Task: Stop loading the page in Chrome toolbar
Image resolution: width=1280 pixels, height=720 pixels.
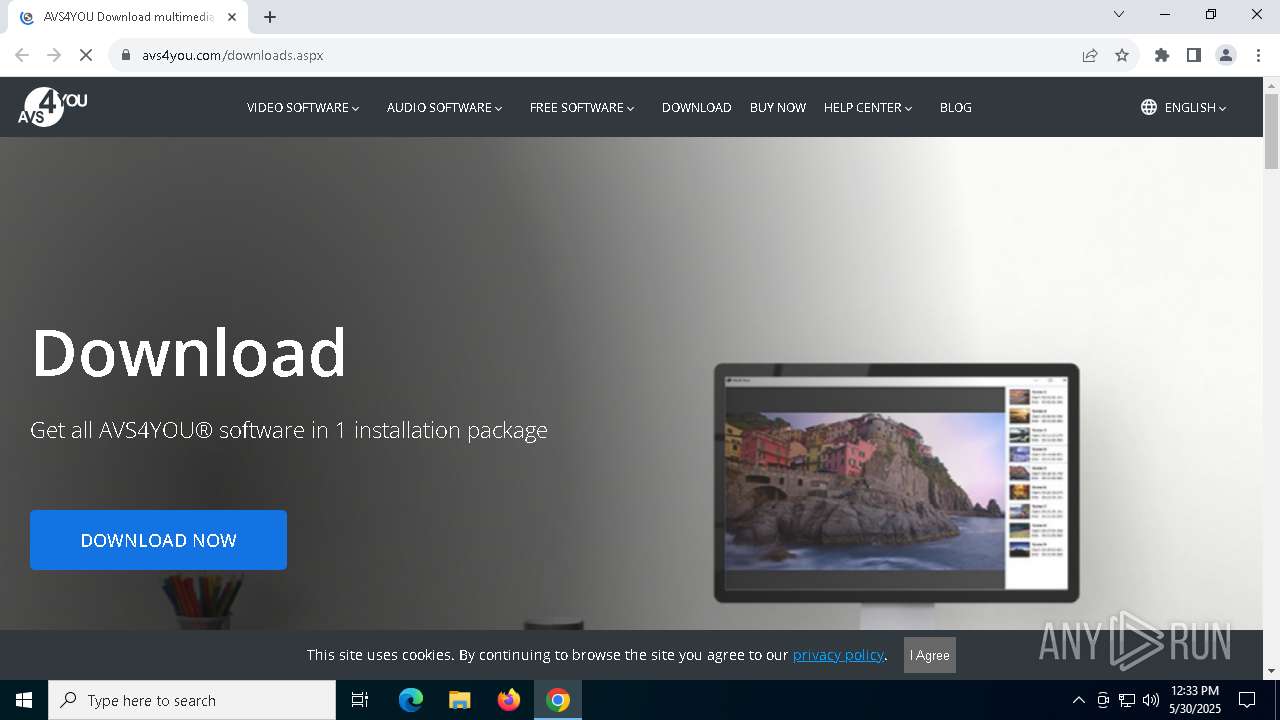Action: click(x=86, y=55)
